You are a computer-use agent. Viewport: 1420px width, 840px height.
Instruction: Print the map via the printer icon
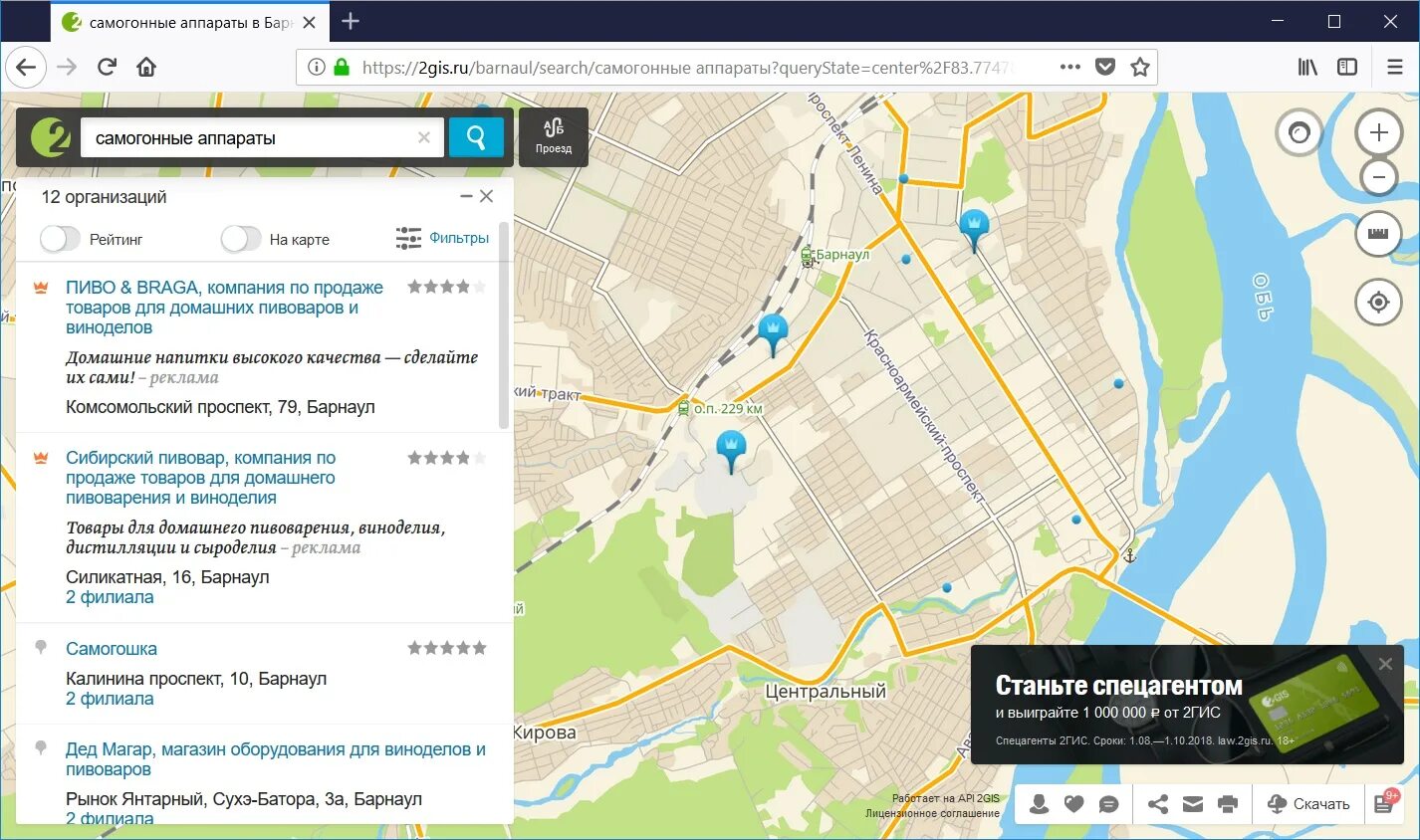tap(1228, 804)
